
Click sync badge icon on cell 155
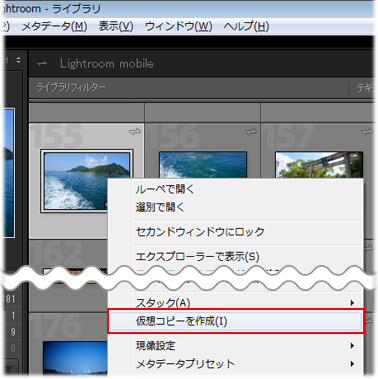pyautogui.click(x=135, y=132)
